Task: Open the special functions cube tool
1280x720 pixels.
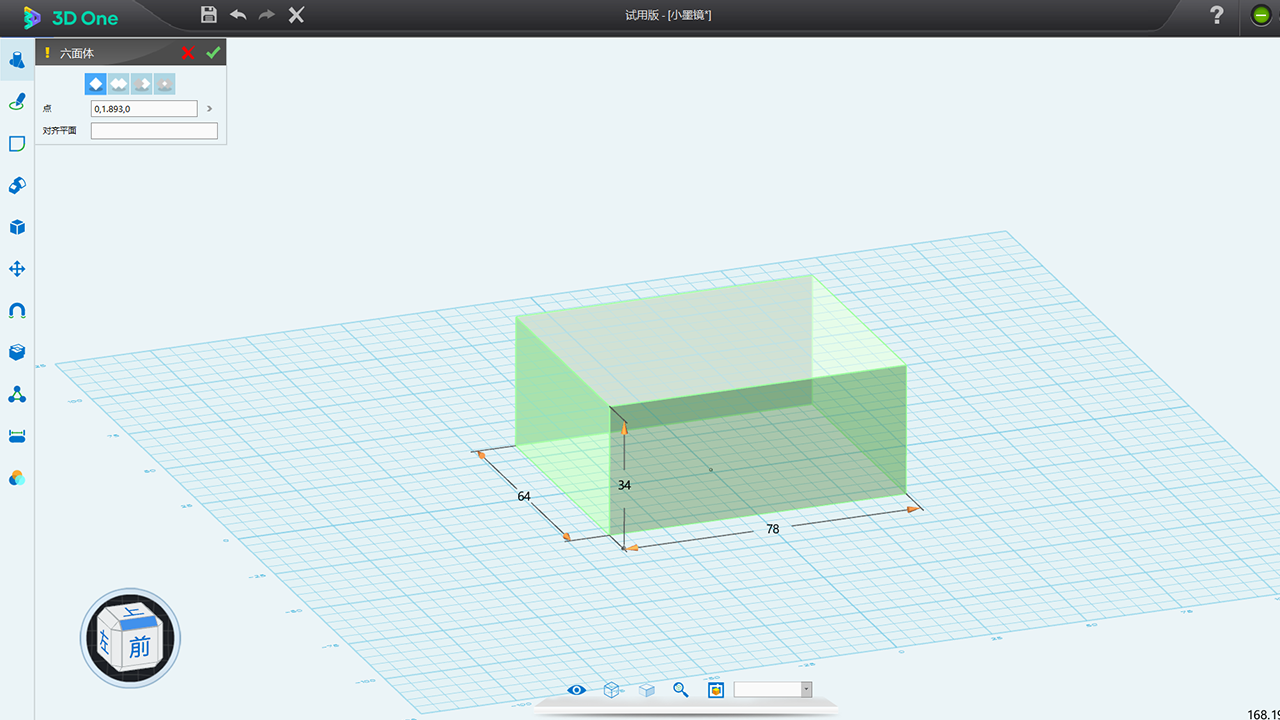Action: click(17, 227)
